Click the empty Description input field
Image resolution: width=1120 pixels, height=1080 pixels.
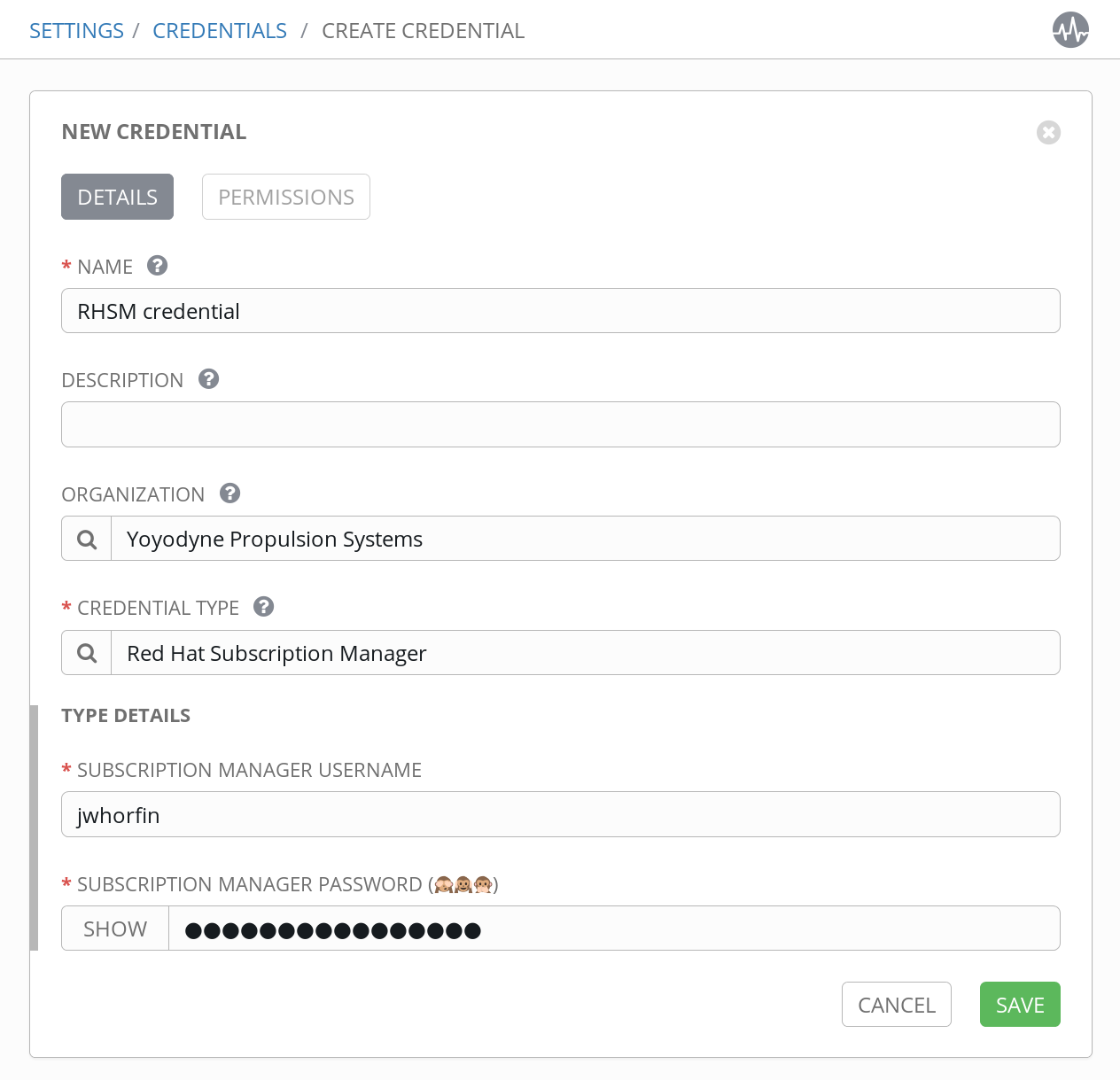click(x=560, y=424)
